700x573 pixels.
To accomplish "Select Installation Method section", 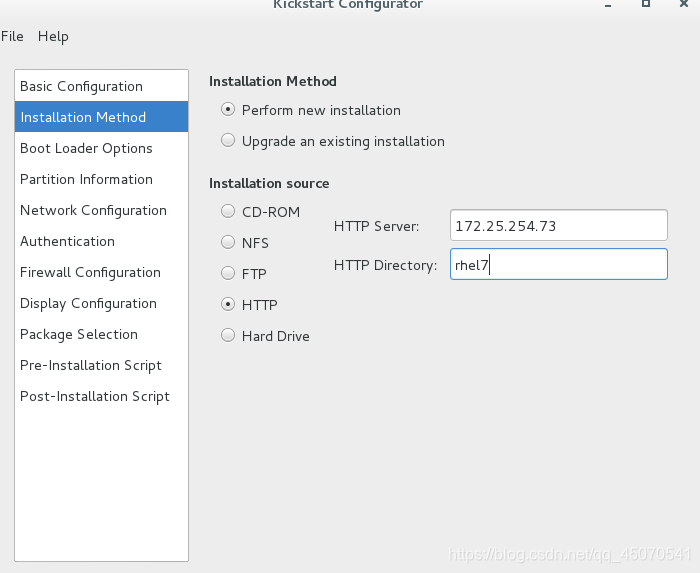I will [101, 117].
